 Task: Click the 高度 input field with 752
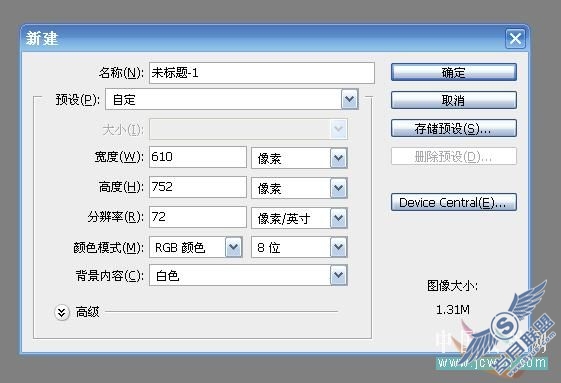[198, 187]
